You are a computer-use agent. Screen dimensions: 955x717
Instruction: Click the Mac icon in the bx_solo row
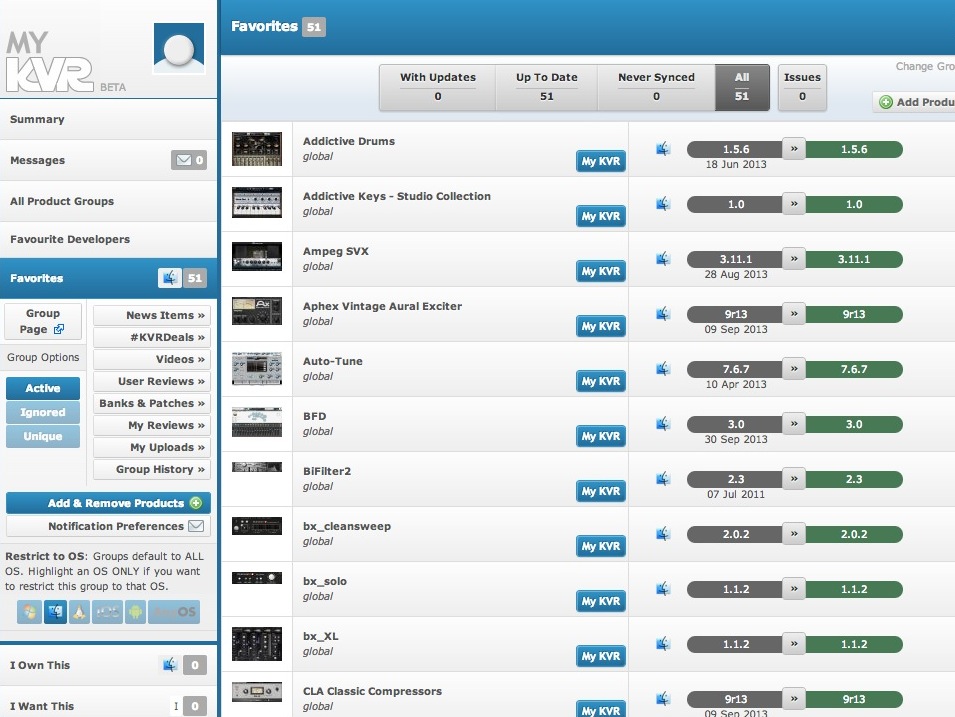pos(663,589)
